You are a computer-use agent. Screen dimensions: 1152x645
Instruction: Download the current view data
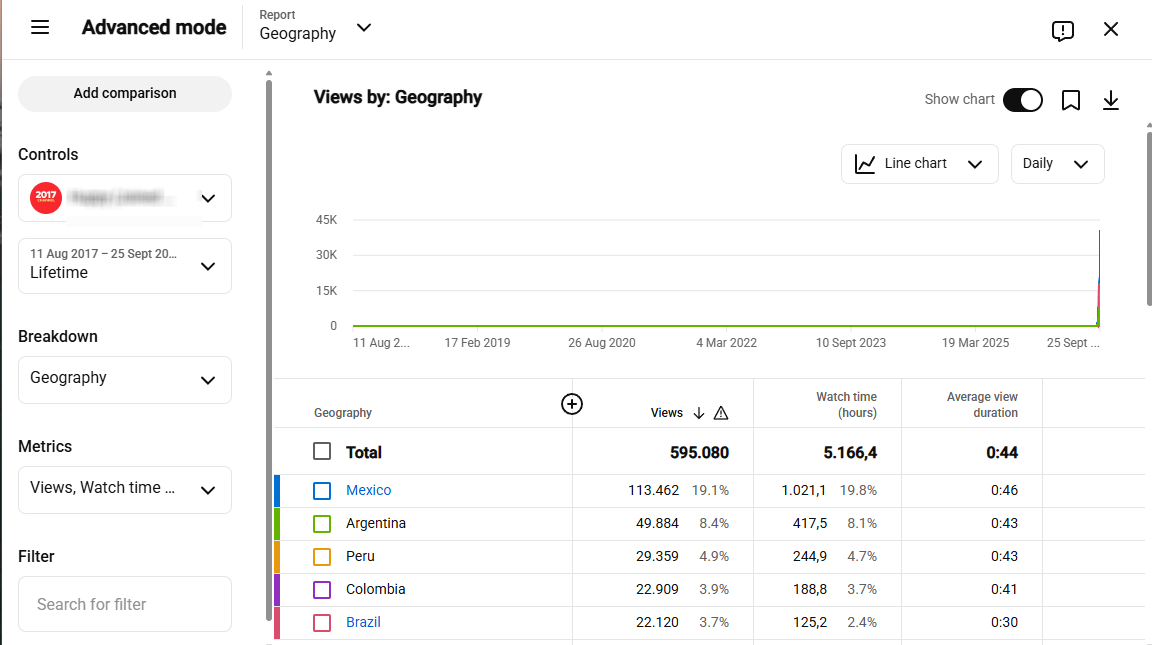pos(1111,100)
